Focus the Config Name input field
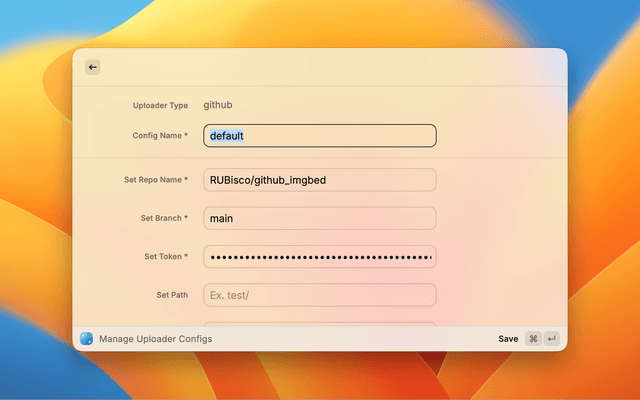Image resolution: width=640 pixels, height=400 pixels. [x=320, y=135]
